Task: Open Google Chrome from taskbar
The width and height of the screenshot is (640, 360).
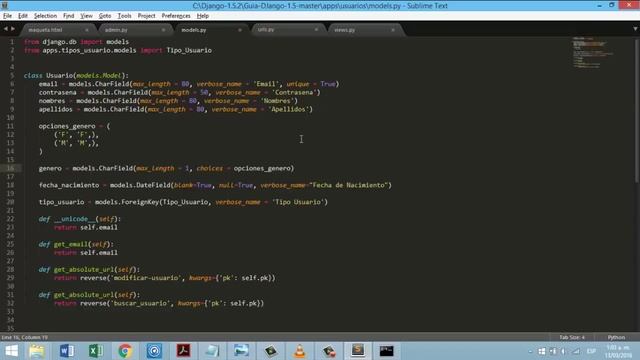Action: pos(125,351)
